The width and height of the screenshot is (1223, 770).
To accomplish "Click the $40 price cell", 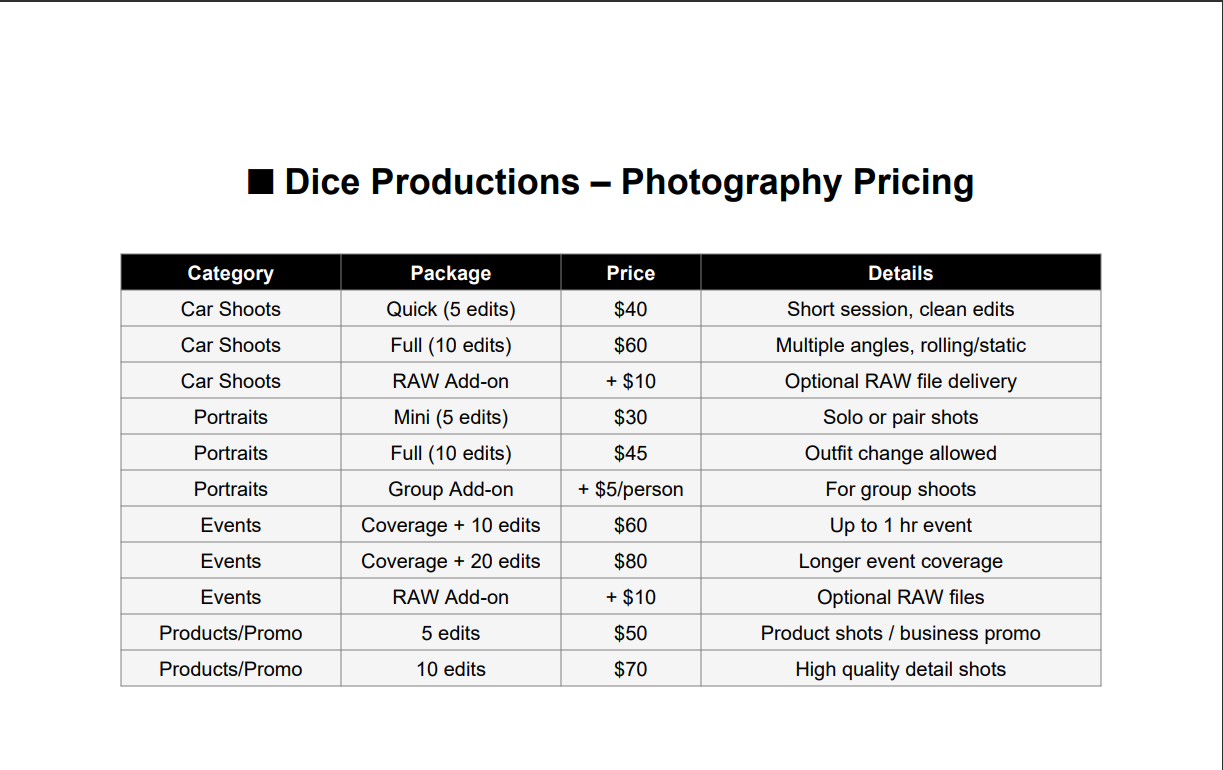I will coord(631,309).
